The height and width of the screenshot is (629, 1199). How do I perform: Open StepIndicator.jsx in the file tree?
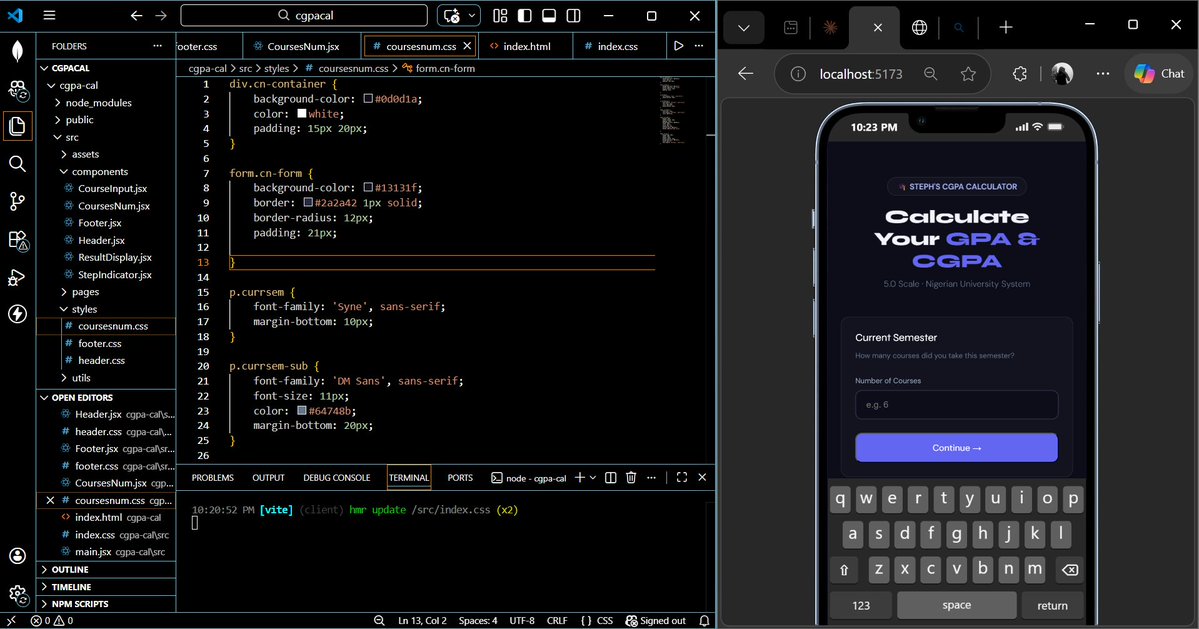point(106,274)
